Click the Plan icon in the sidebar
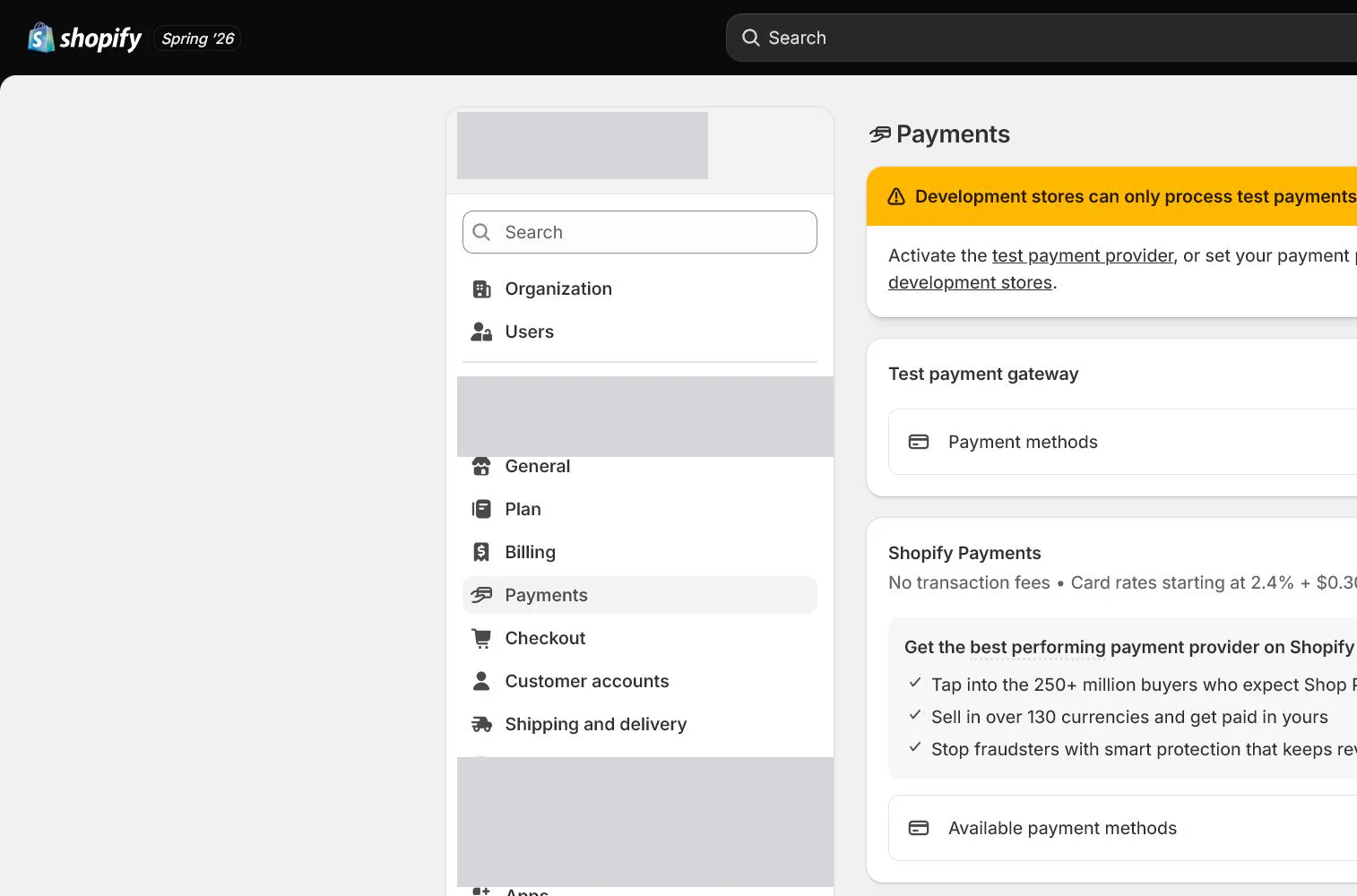 pos(481,509)
